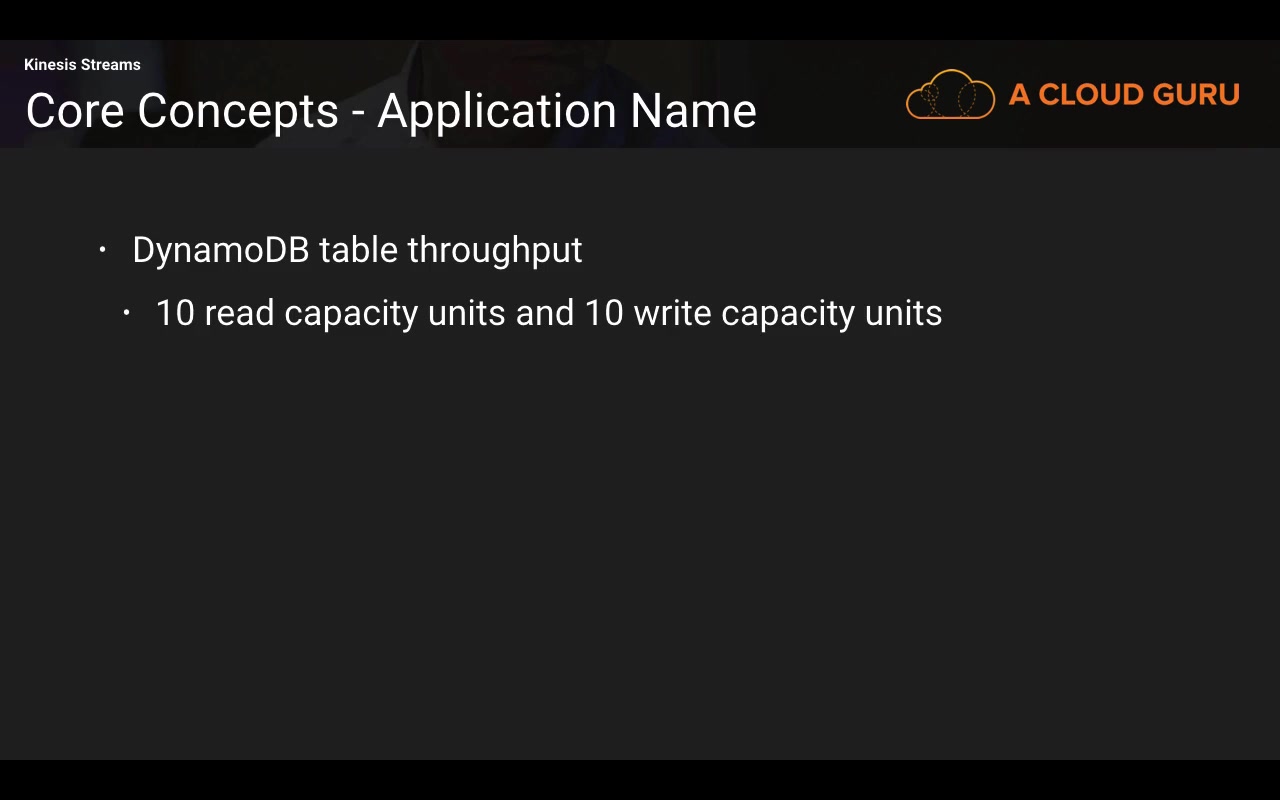This screenshot has width=1280, height=800.
Task: Click the word table in first bullet
Action: [358, 250]
